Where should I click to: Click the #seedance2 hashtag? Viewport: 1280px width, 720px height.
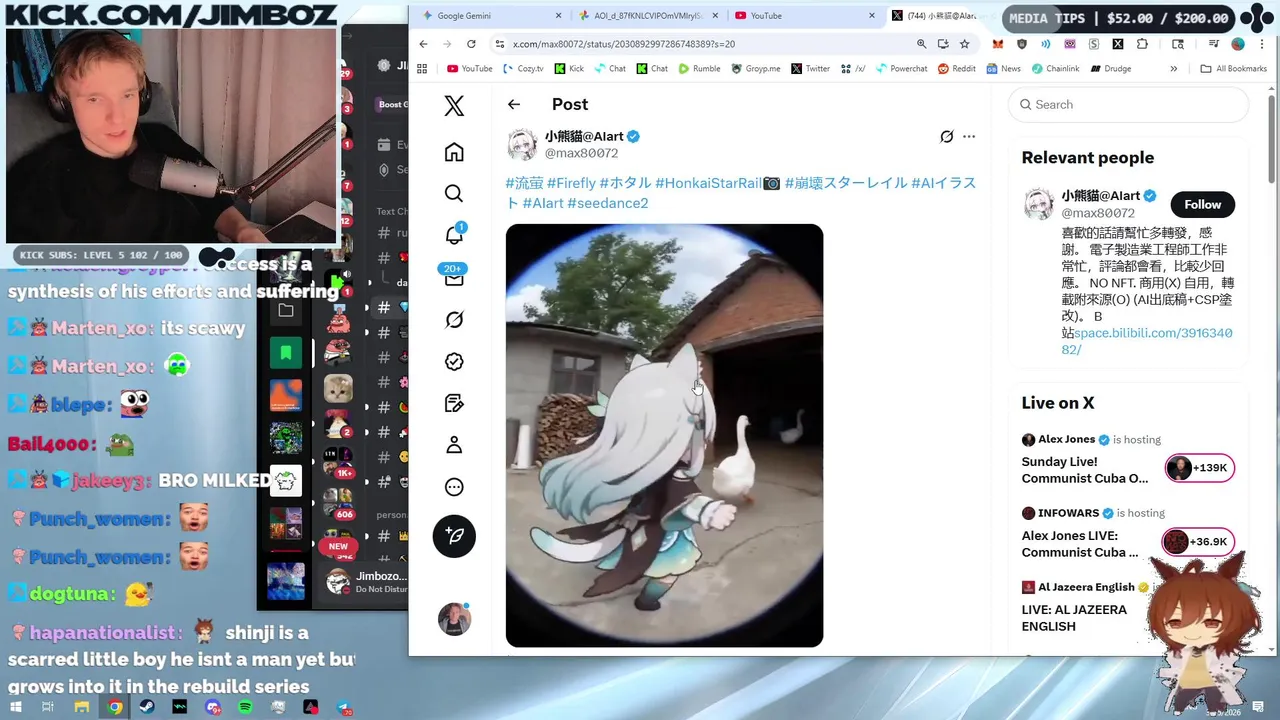click(x=608, y=203)
